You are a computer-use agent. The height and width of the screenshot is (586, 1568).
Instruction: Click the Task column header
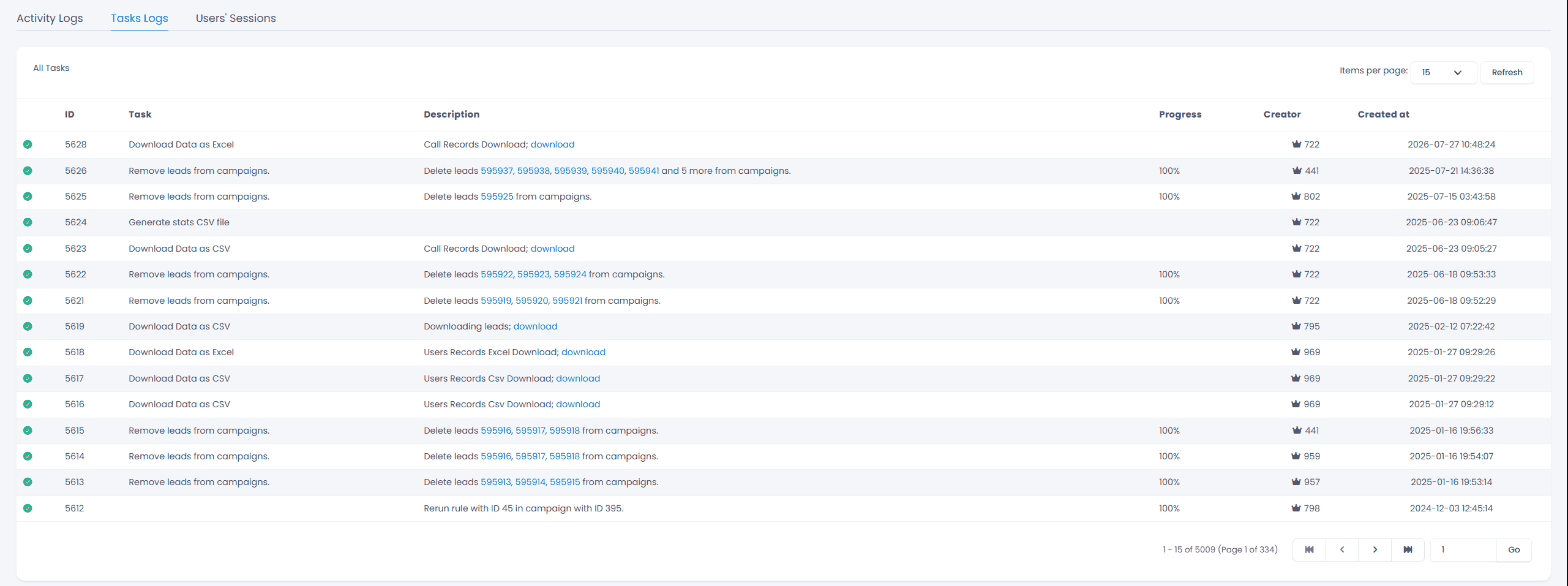(x=140, y=115)
